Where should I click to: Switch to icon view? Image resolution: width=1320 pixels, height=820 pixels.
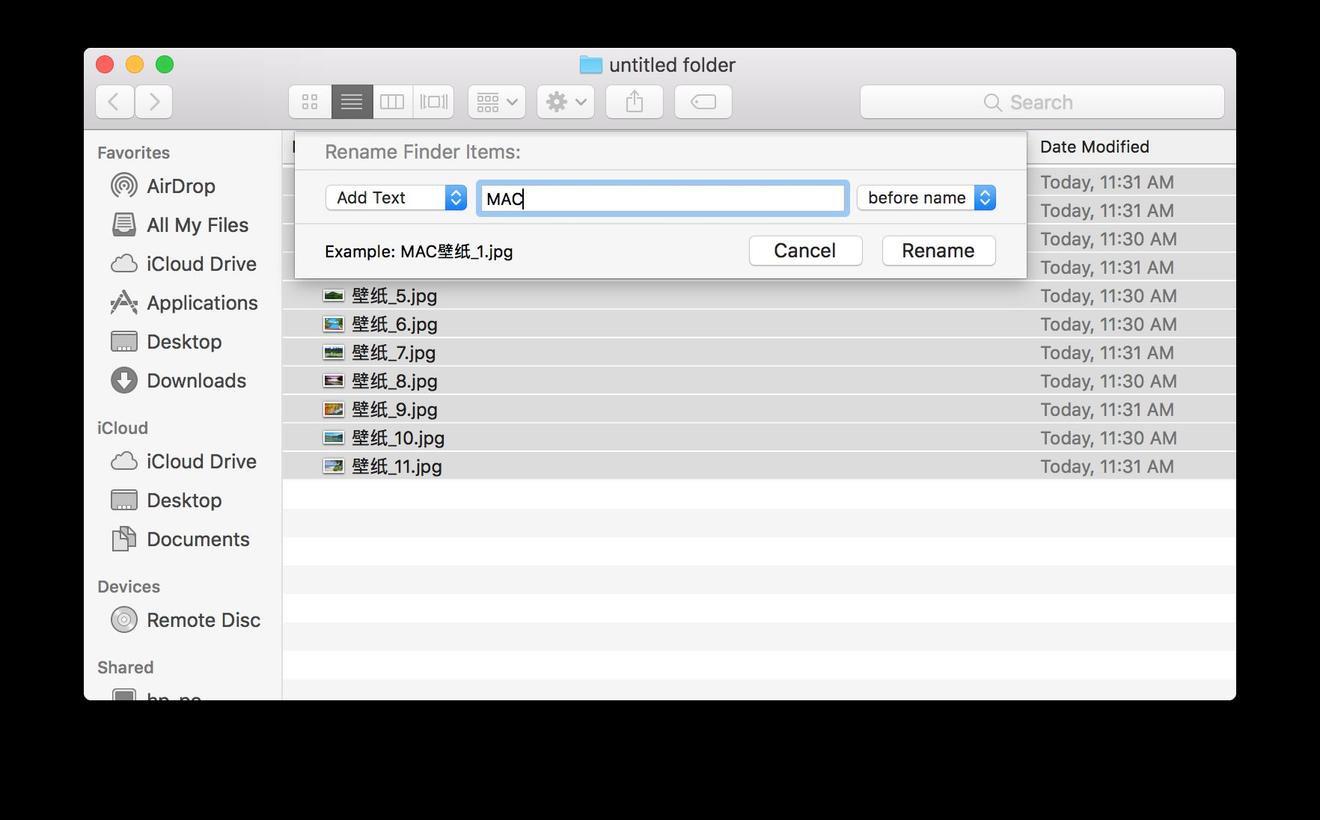309,101
